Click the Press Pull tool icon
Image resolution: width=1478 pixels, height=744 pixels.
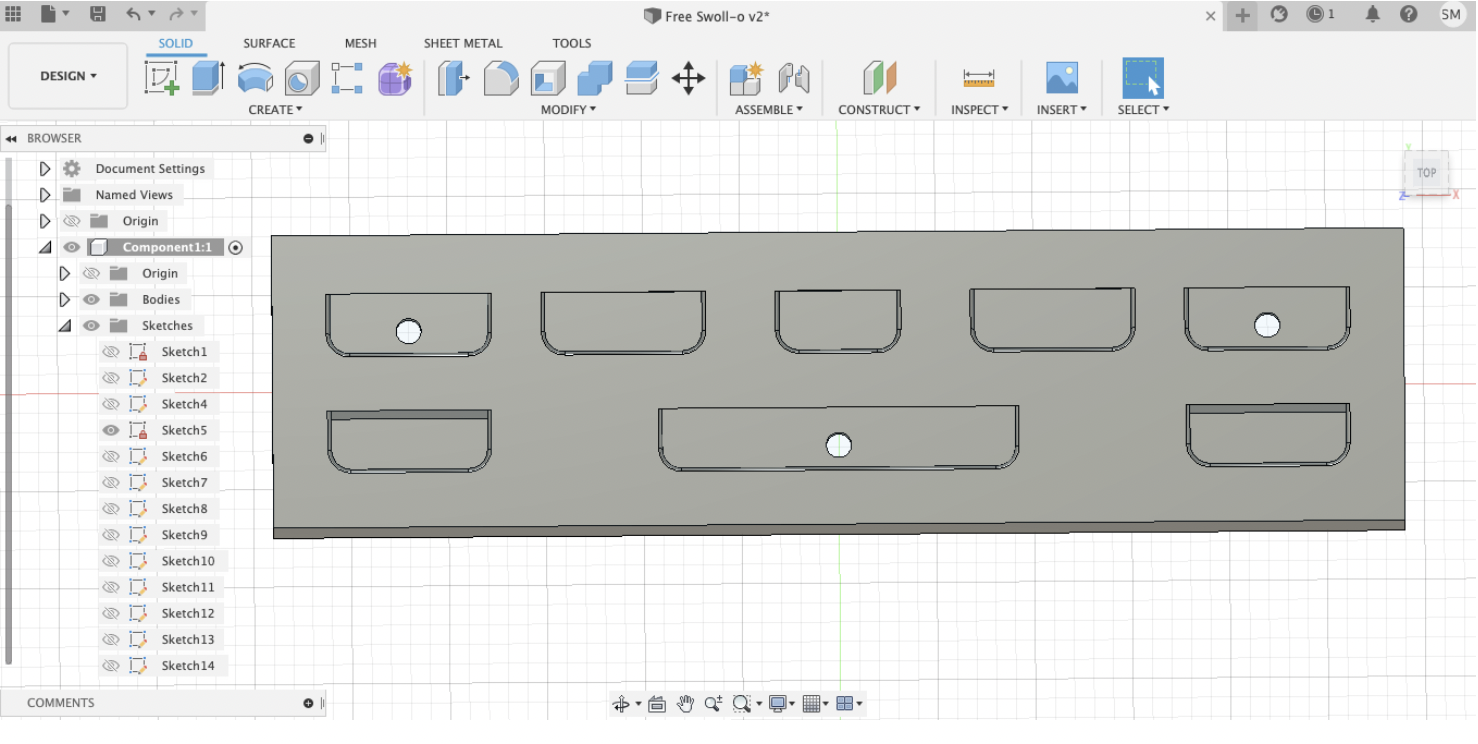tap(453, 78)
